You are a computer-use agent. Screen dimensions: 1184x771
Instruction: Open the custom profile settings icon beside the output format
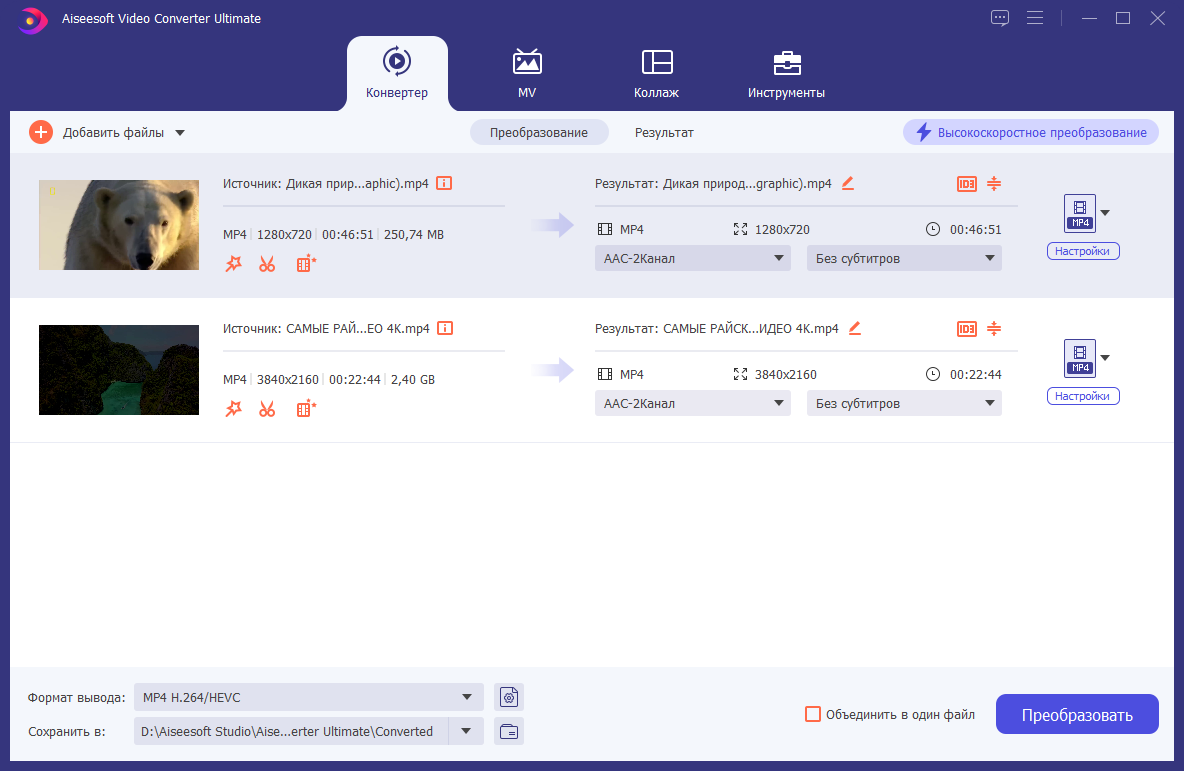click(509, 697)
